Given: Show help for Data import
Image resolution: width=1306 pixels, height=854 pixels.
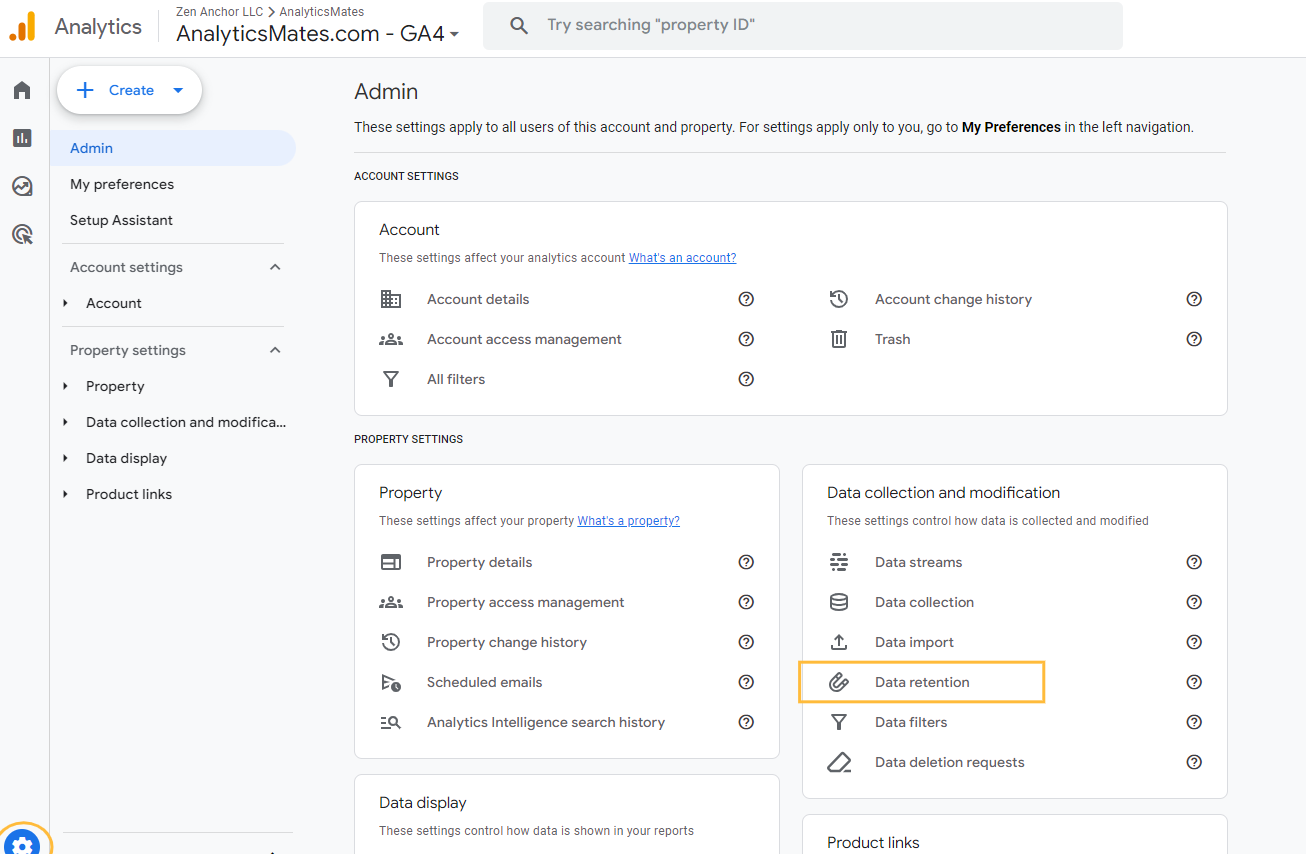Looking at the screenshot, I should (x=1194, y=642).
